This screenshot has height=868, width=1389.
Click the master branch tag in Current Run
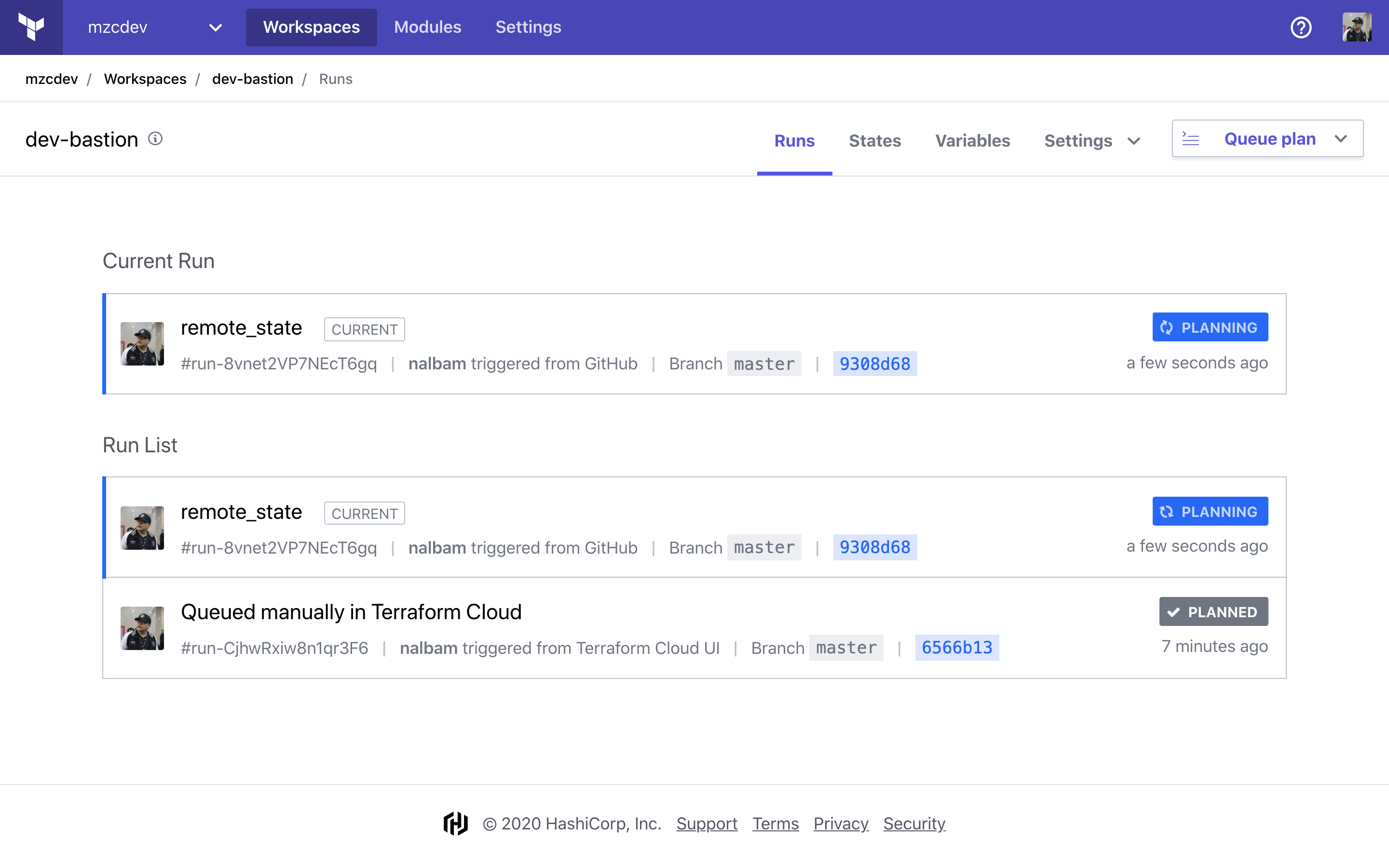click(x=764, y=364)
